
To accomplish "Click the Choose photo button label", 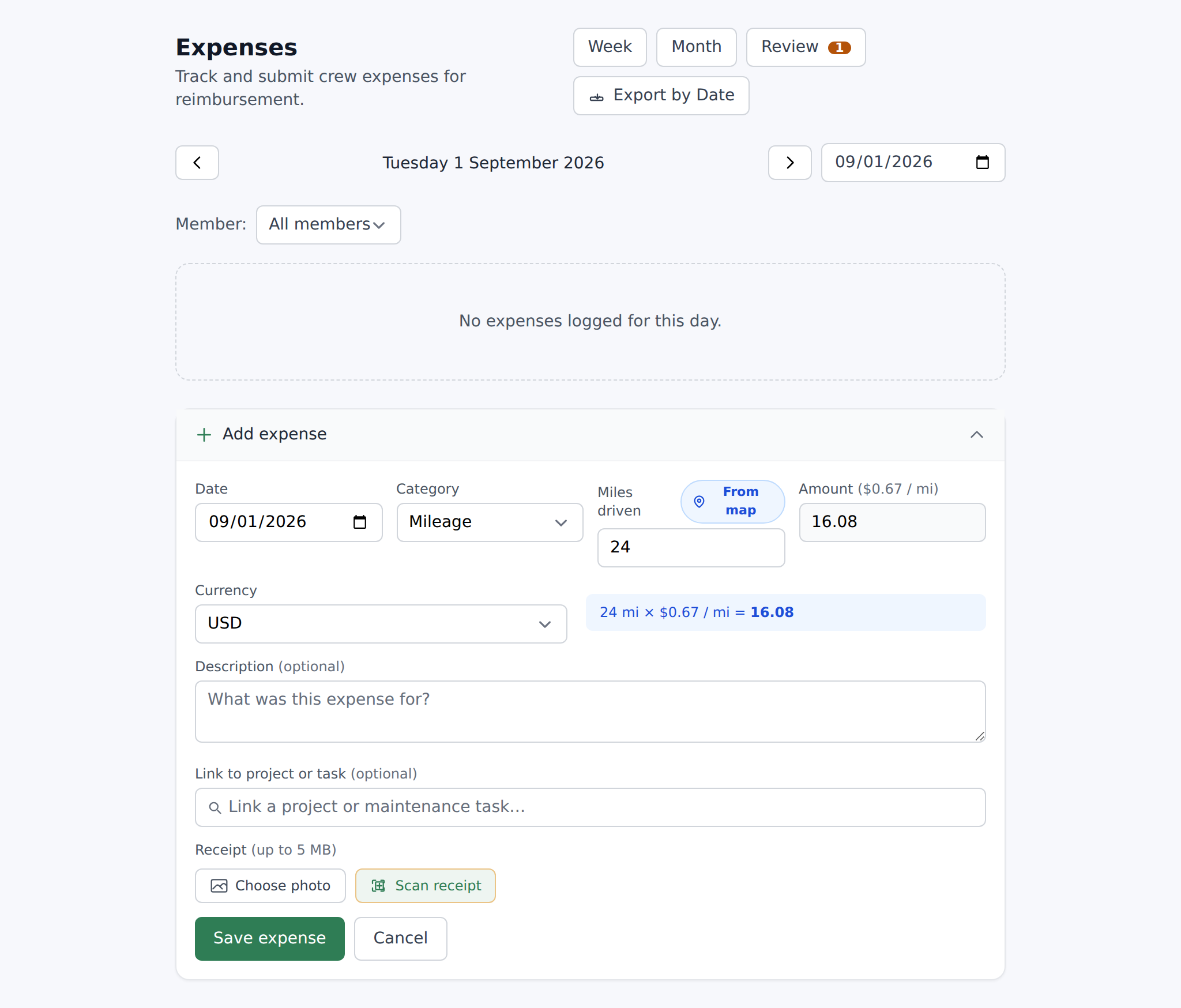I will 283,886.
